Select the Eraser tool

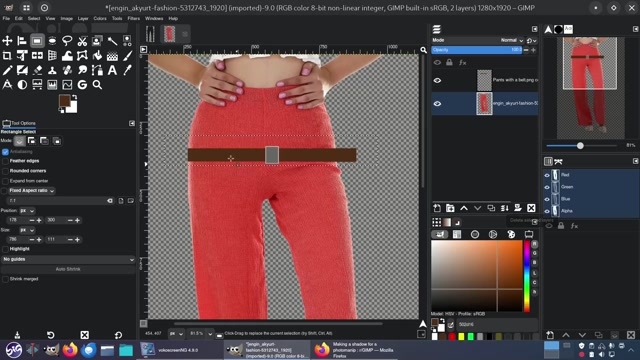click(37, 70)
